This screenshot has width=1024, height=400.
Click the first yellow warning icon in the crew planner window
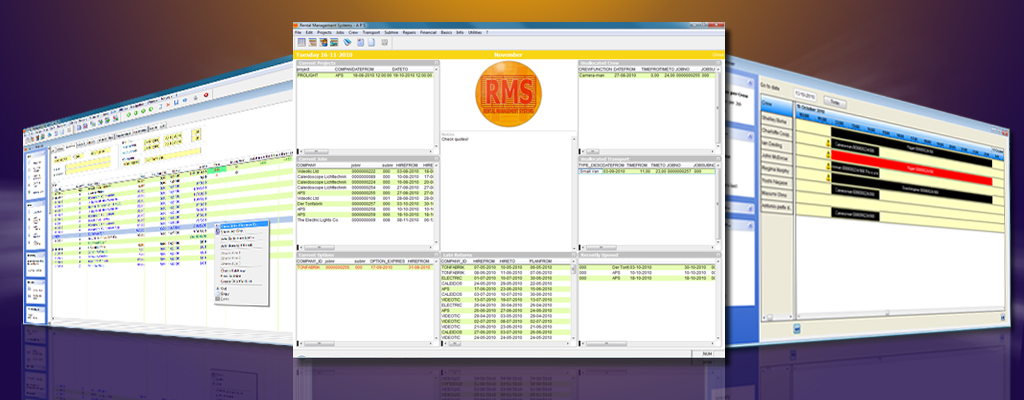coord(827,142)
